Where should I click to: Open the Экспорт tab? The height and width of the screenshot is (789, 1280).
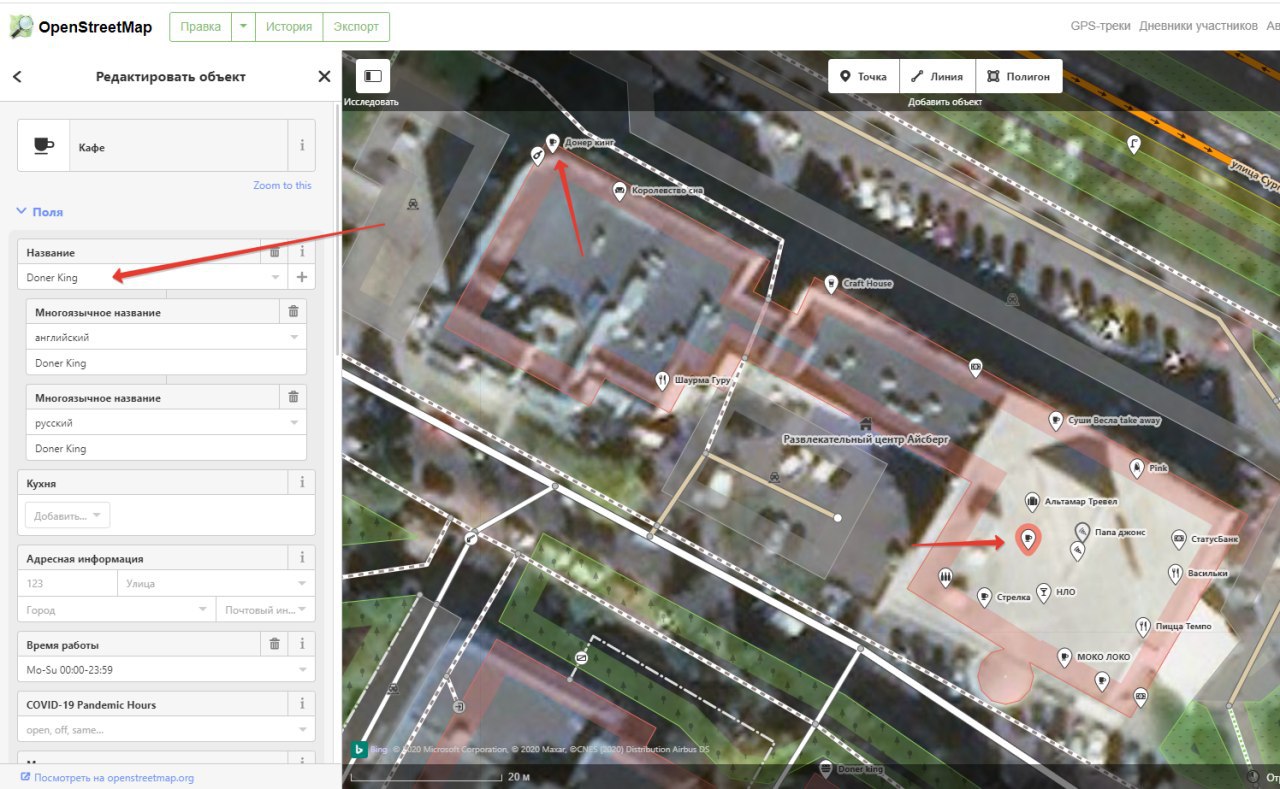tap(356, 27)
